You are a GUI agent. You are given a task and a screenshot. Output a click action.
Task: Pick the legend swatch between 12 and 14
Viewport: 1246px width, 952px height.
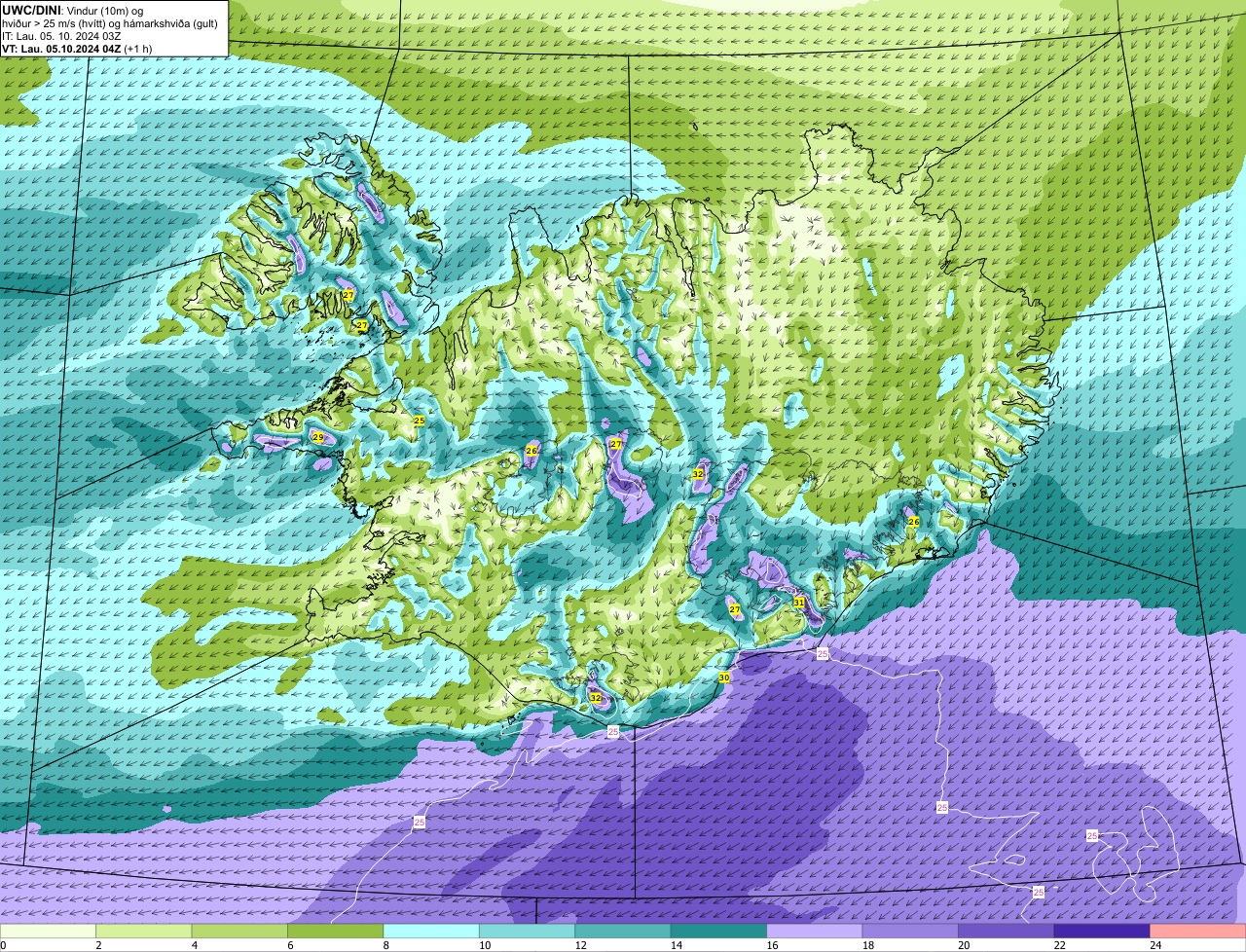[624, 932]
